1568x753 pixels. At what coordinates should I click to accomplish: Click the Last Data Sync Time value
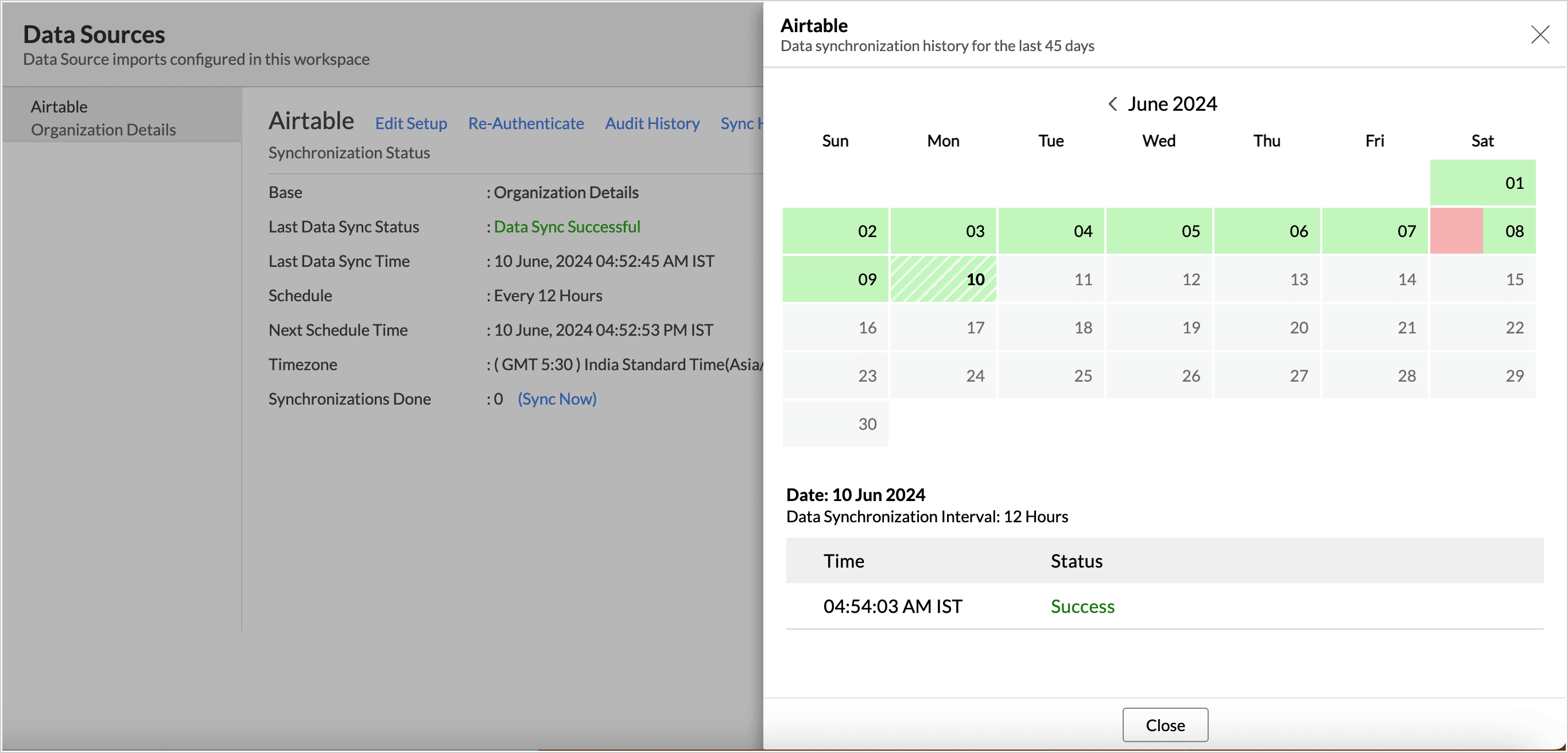click(x=604, y=261)
